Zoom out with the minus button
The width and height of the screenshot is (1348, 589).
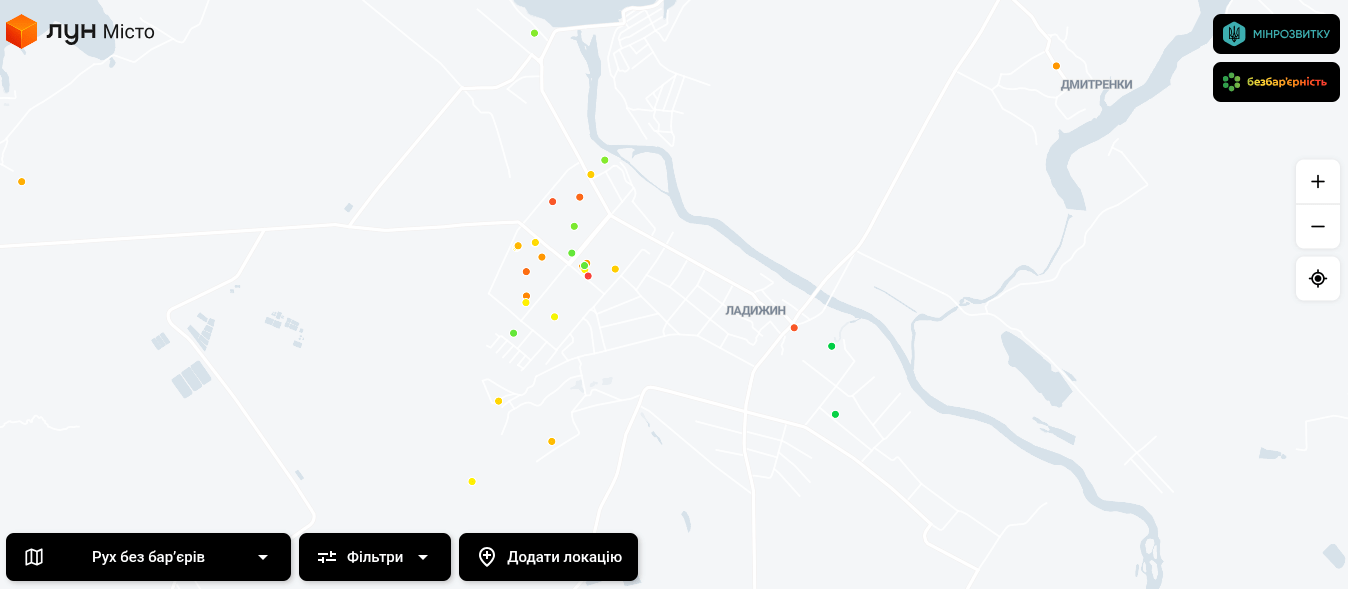tap(1318, 227)
